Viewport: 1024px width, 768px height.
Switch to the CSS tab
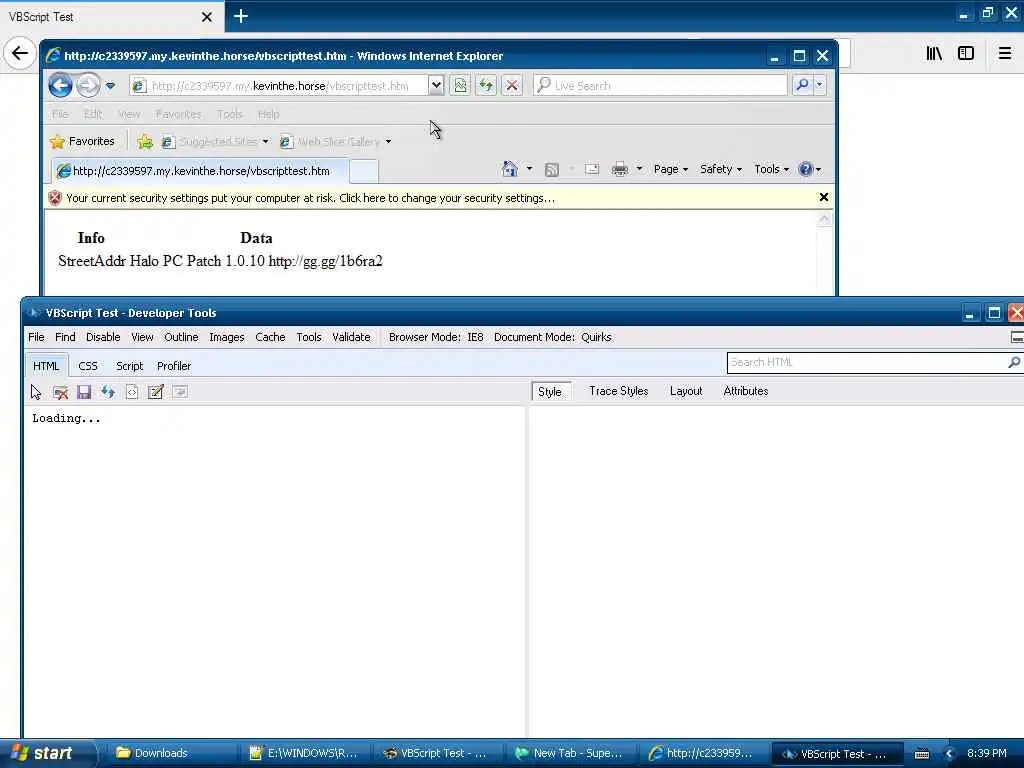pyautogui.click(x=88, y=366)
